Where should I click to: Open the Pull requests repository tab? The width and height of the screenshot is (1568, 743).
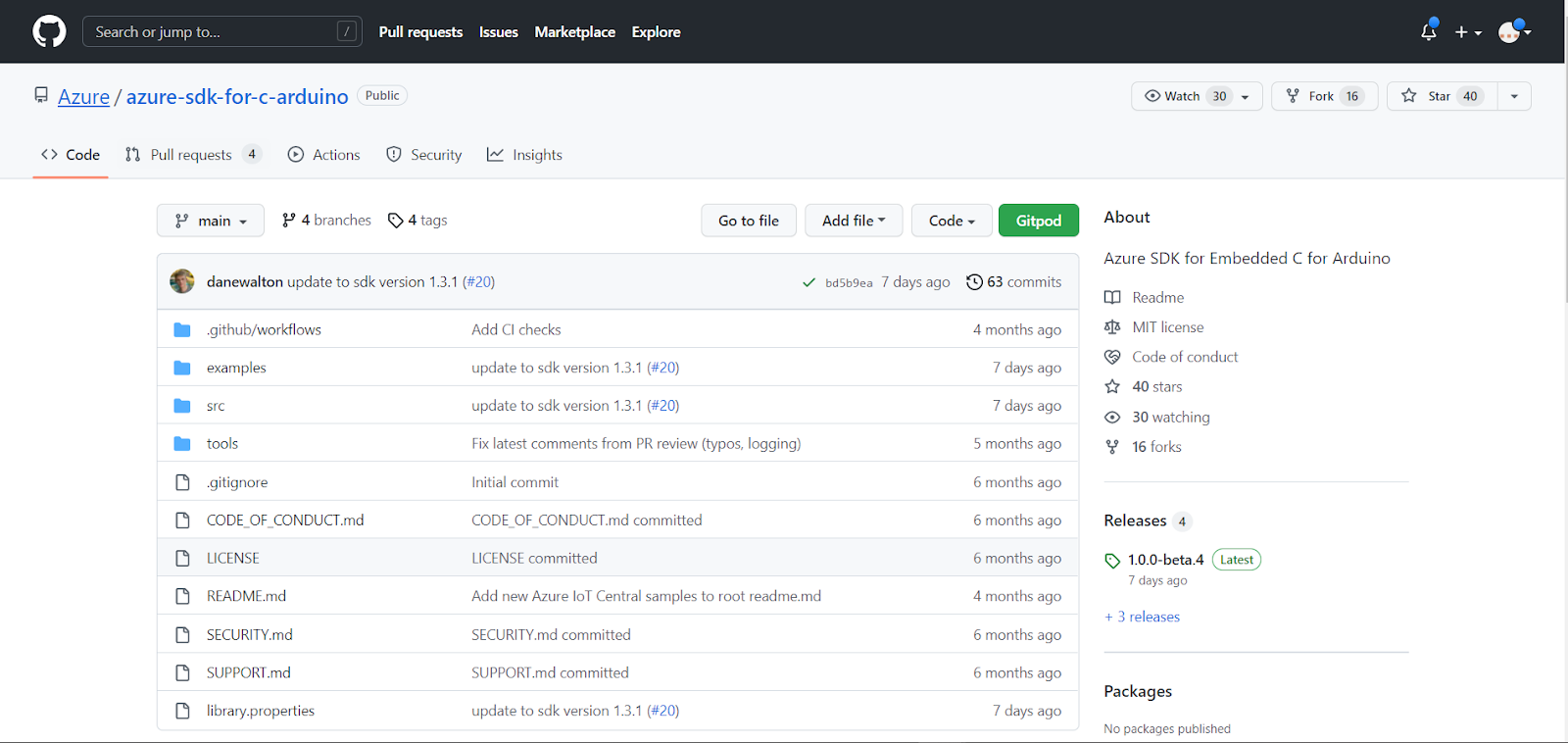[193, 155]
